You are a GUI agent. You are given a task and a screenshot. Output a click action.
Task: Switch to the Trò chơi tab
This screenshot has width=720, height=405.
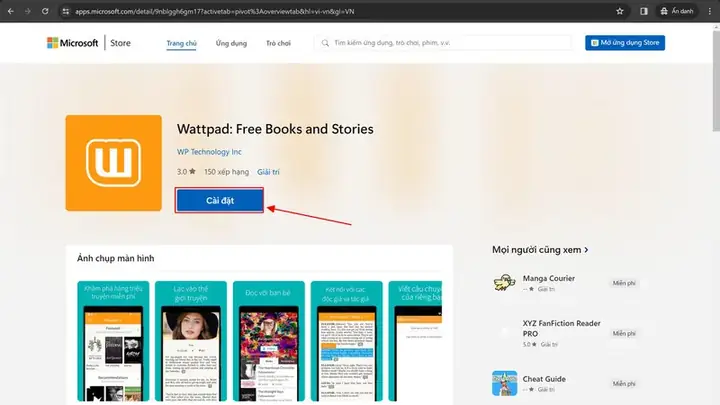(x=278, y=43)
